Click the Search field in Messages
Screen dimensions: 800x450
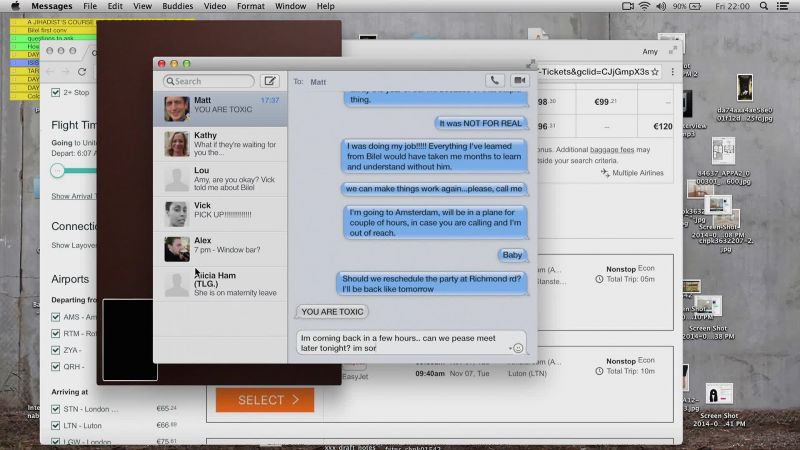(209, 81)
